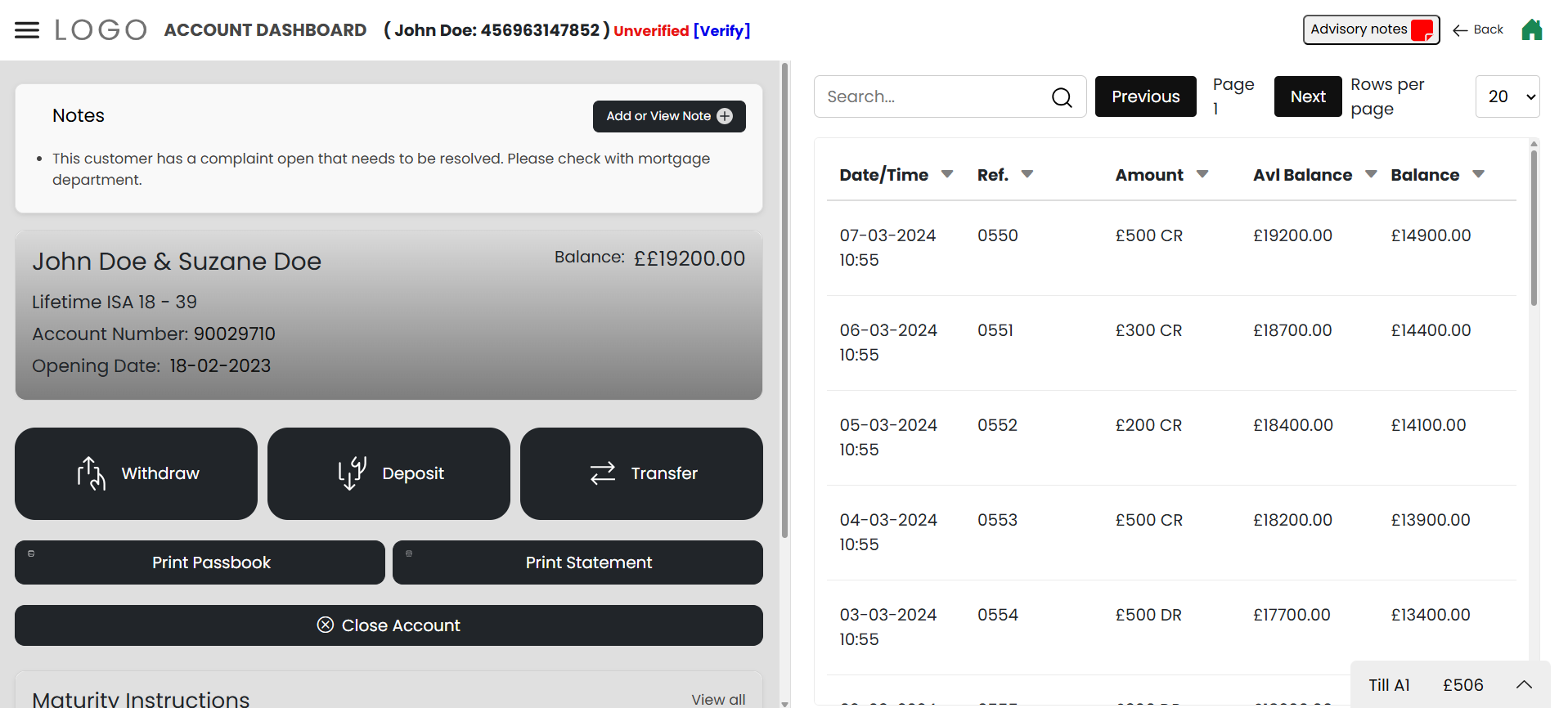Sort by Avl Balance column arrow
The height and width of the screenshot is (708, 1568).
1371,174
